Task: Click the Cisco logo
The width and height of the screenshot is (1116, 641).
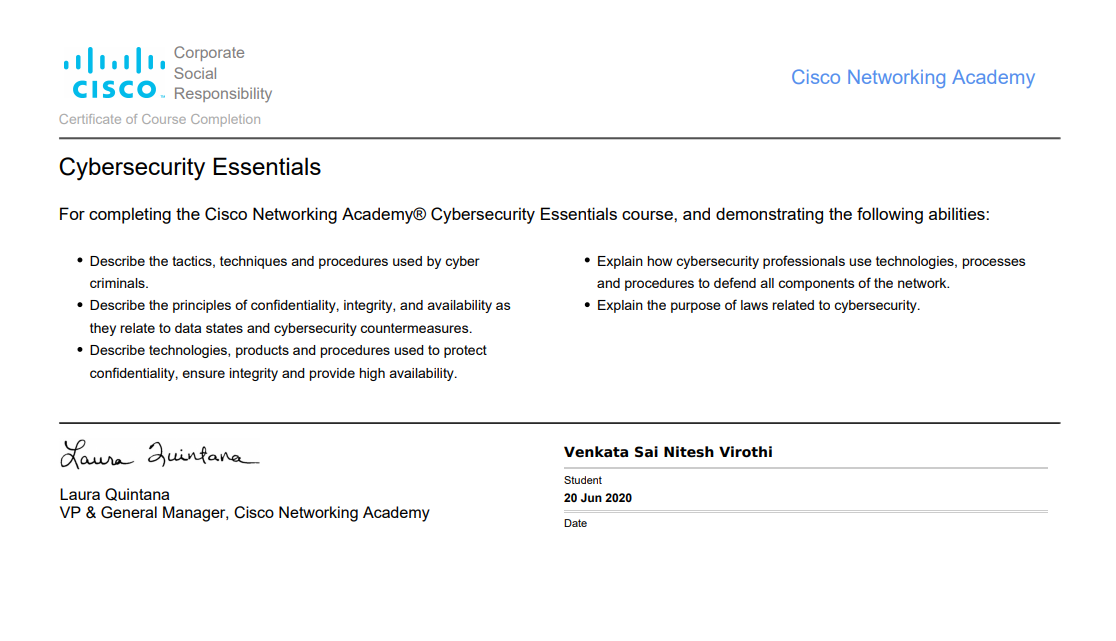Action: 114,73
